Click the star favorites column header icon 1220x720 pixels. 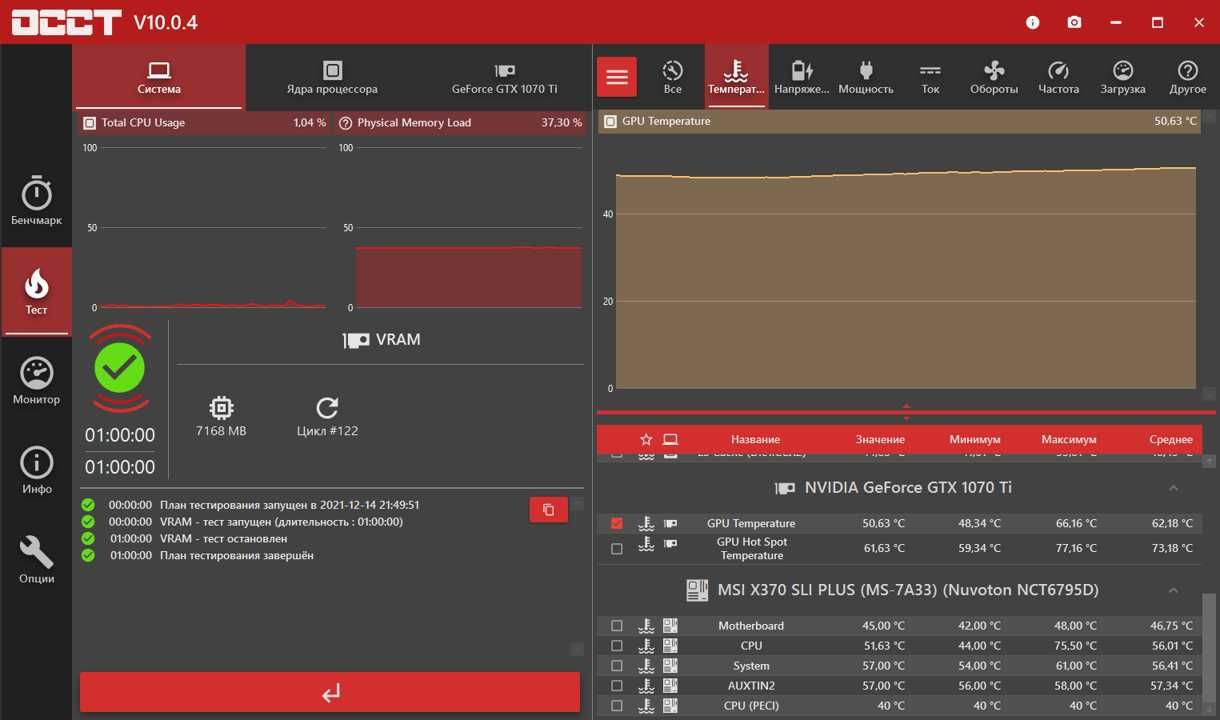tap(646, 439)
